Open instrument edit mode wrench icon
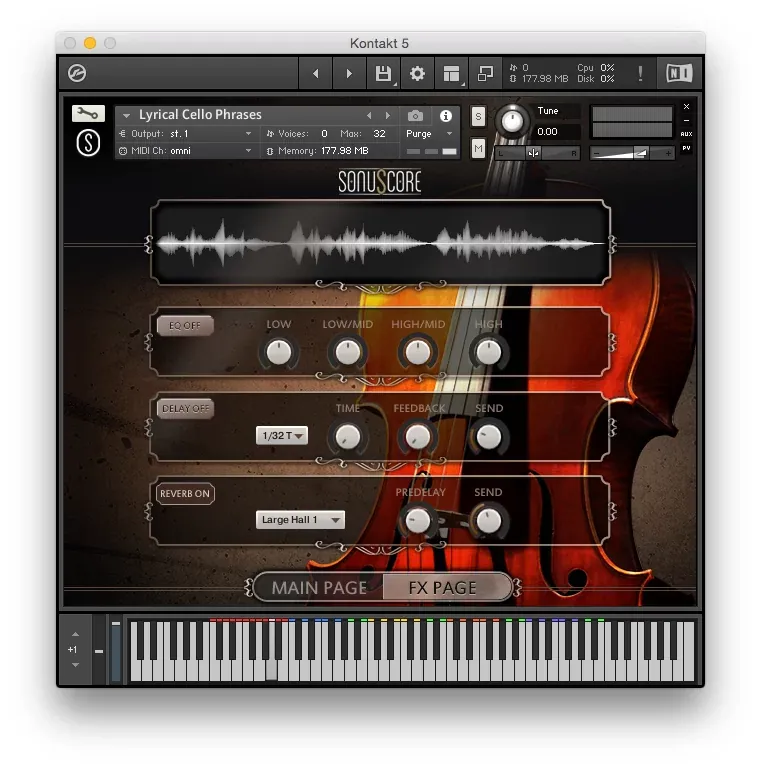 [88, 114]
